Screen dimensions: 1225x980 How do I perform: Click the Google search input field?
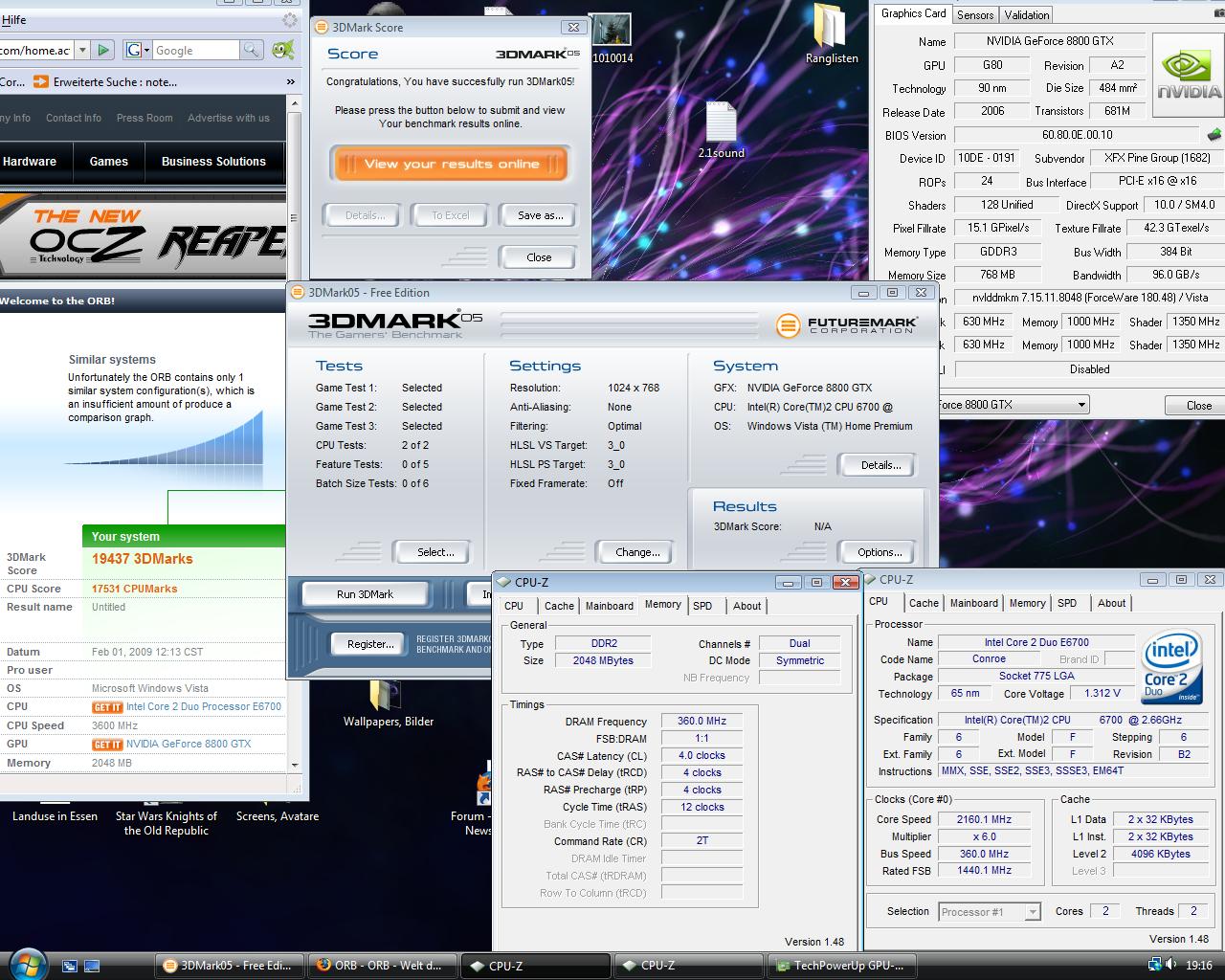click(195, 50)
